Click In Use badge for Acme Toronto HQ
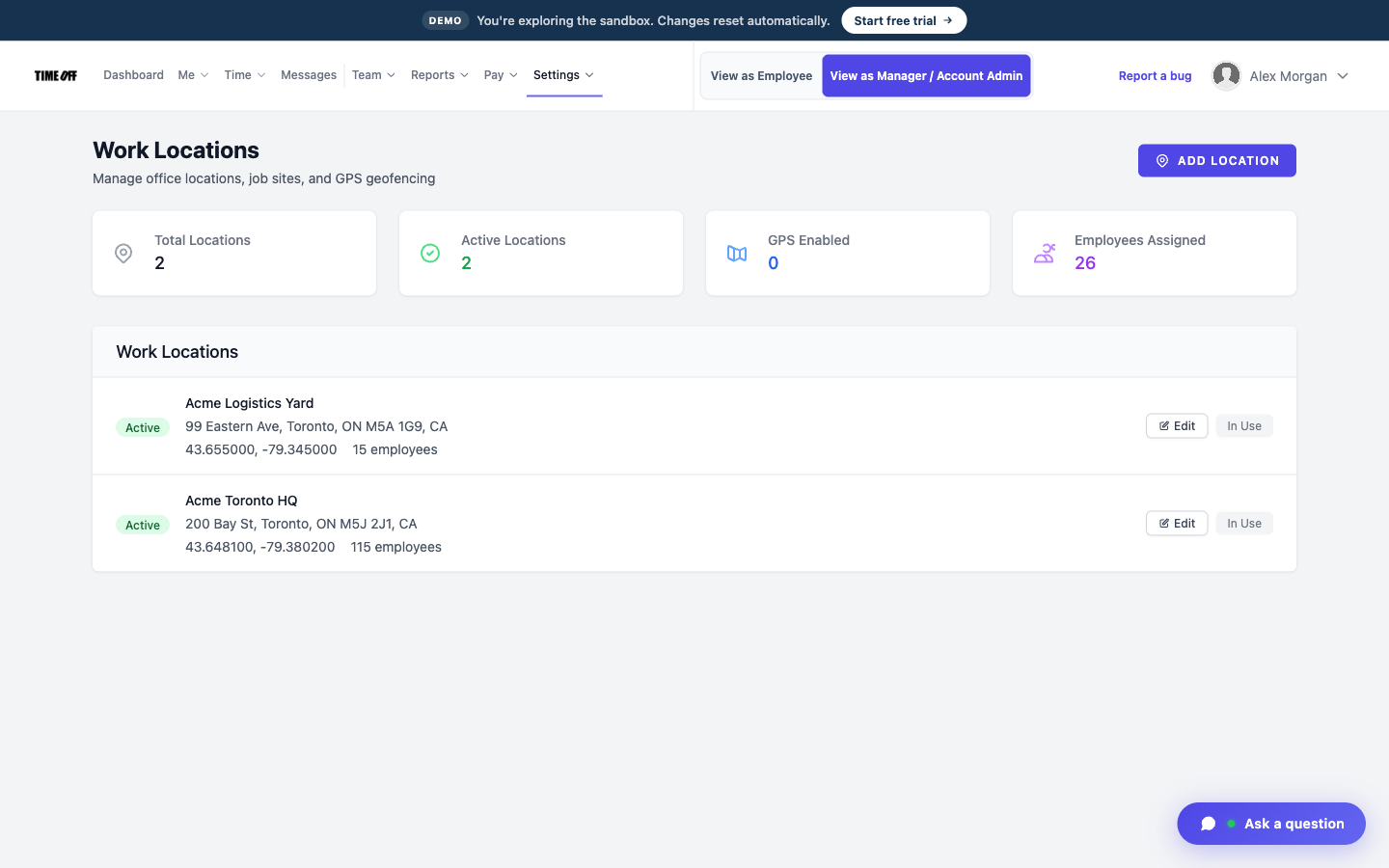Screen dimensions: 1389x868 (1244, 524)
